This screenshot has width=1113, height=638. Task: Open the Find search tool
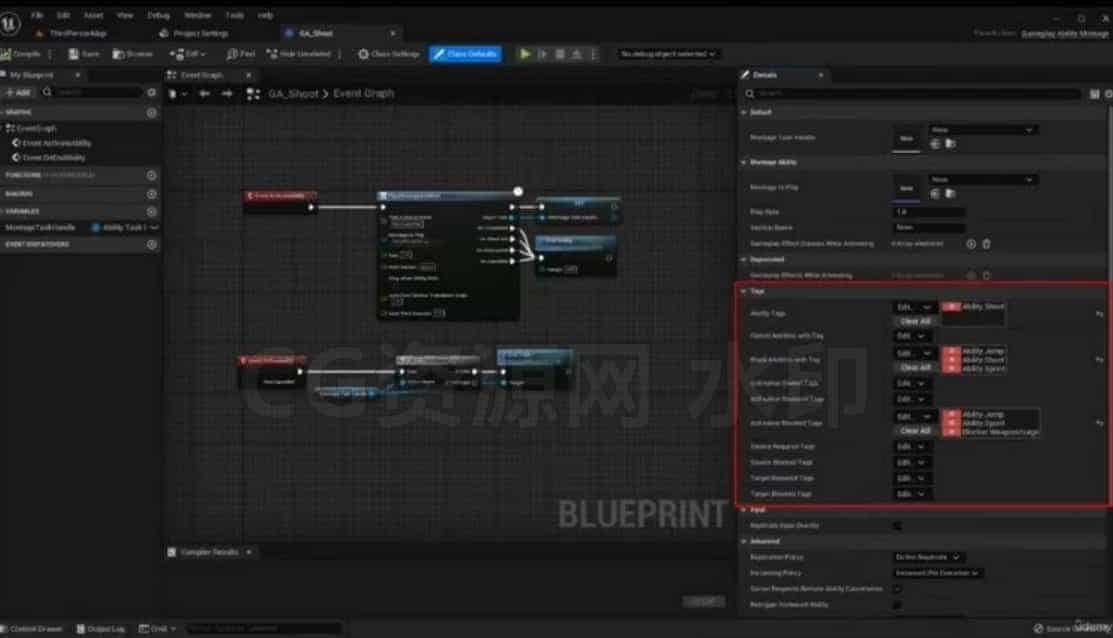tap(240, 54)
